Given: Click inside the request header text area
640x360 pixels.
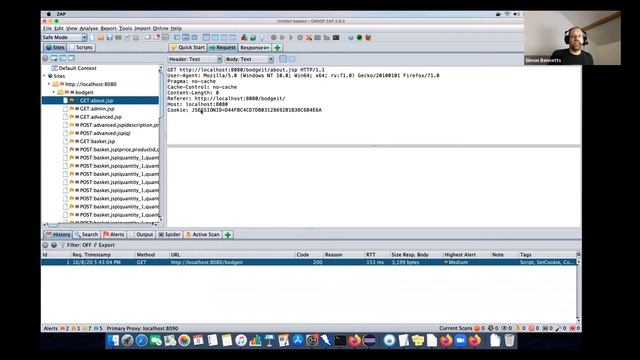Looking at the screenshot, I should point(373,105).
